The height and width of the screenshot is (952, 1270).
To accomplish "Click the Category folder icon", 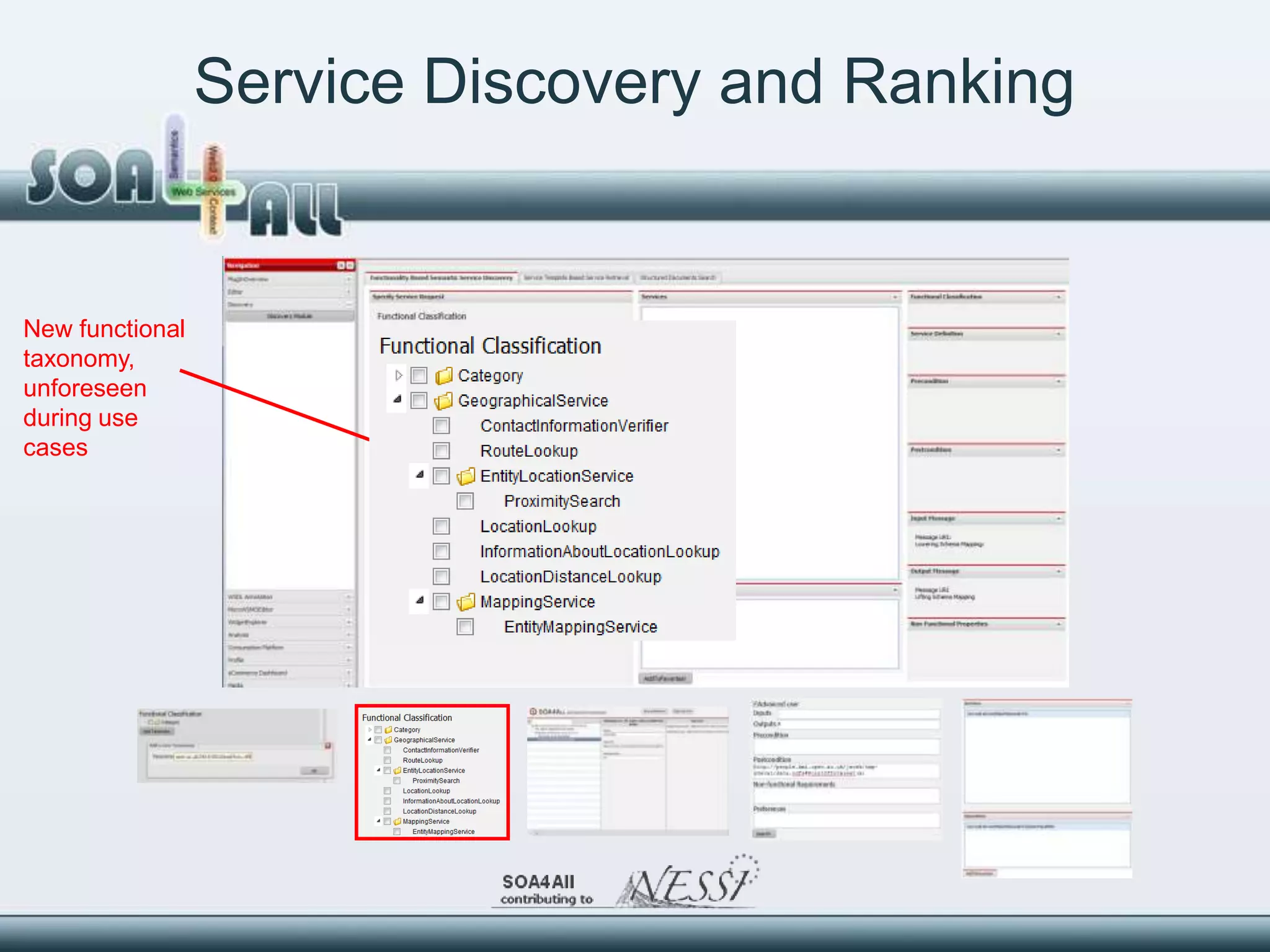I will pos(444,376).
